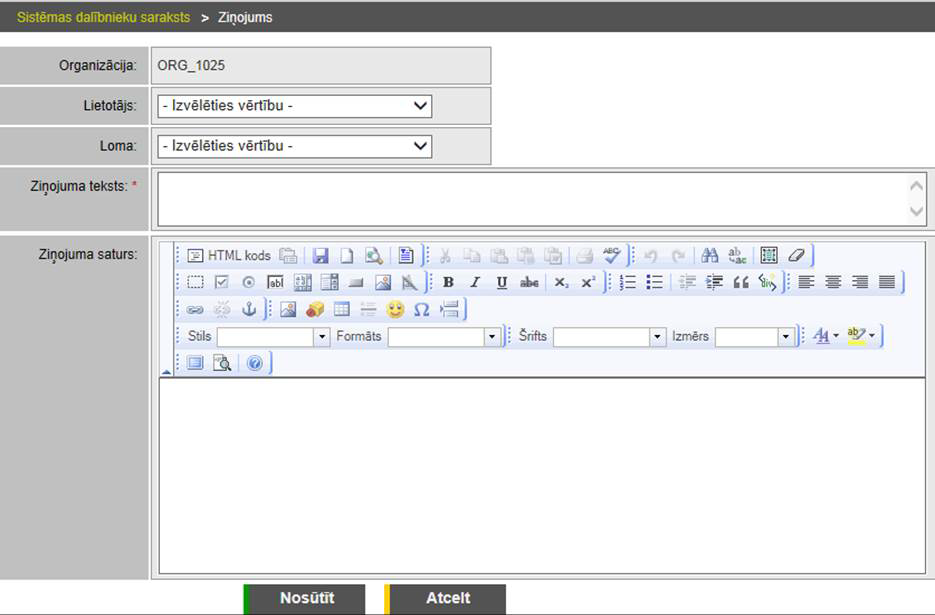Insert a radio button form element
The height and width of the screenshot is (615, 935).
[249, 283]
